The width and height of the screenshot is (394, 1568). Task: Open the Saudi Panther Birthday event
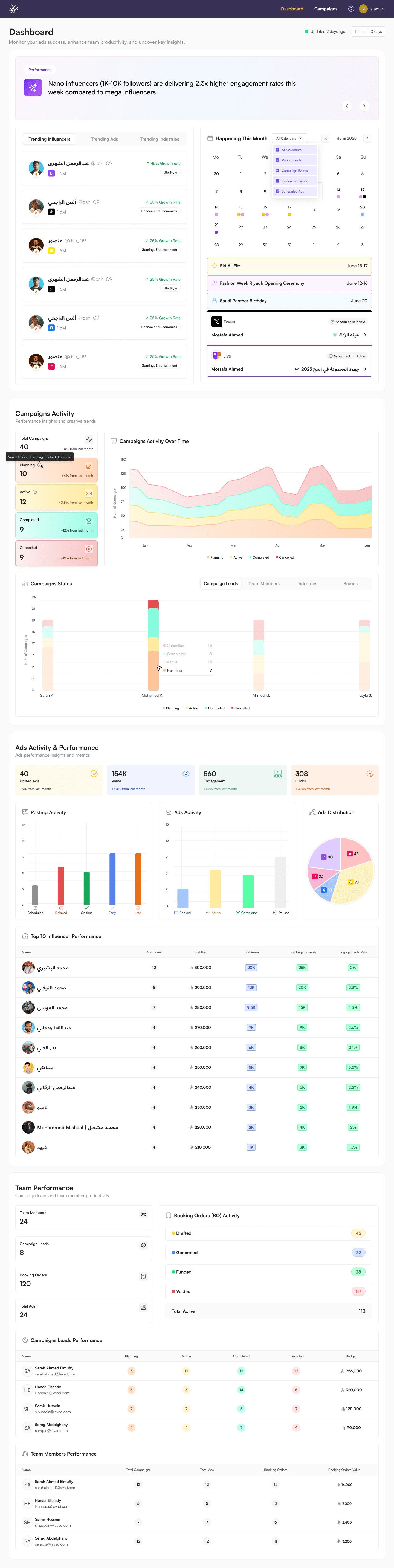tap(289, 301)
